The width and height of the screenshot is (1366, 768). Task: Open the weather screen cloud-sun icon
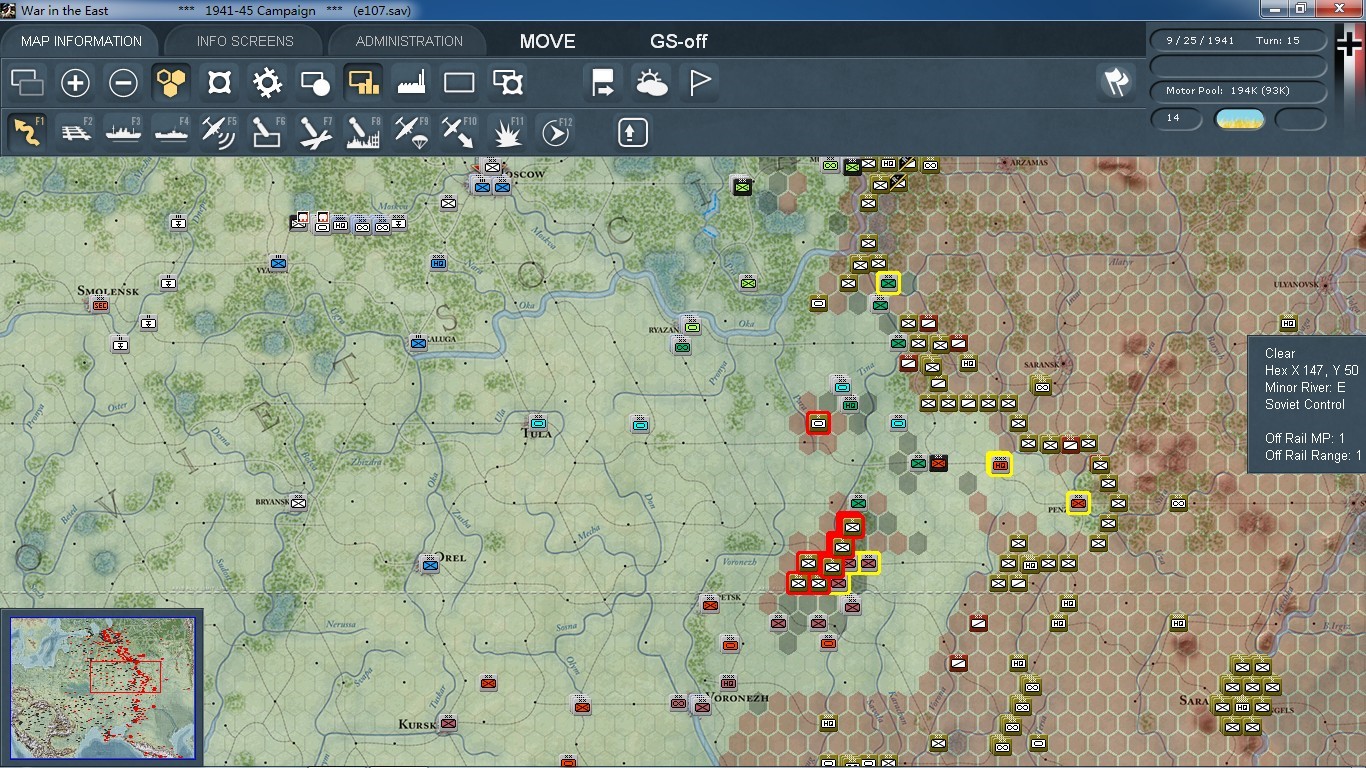click(651, 82)
